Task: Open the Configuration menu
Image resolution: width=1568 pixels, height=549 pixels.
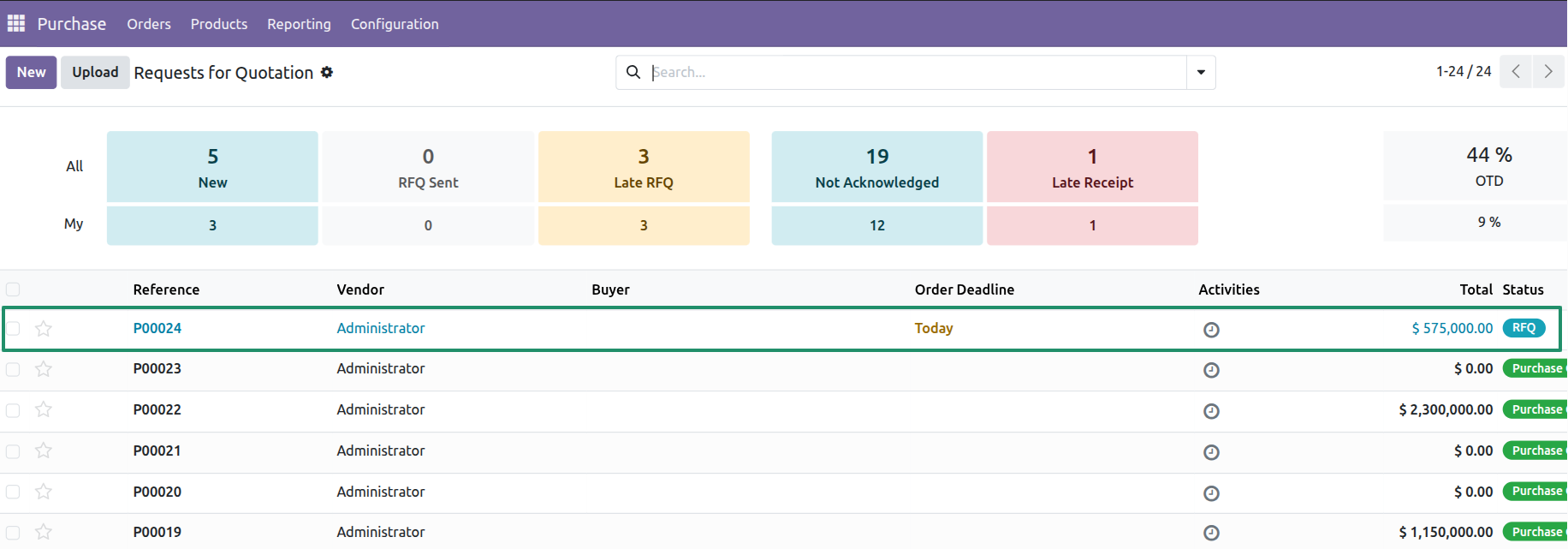Action: click(x=395, y=24)
